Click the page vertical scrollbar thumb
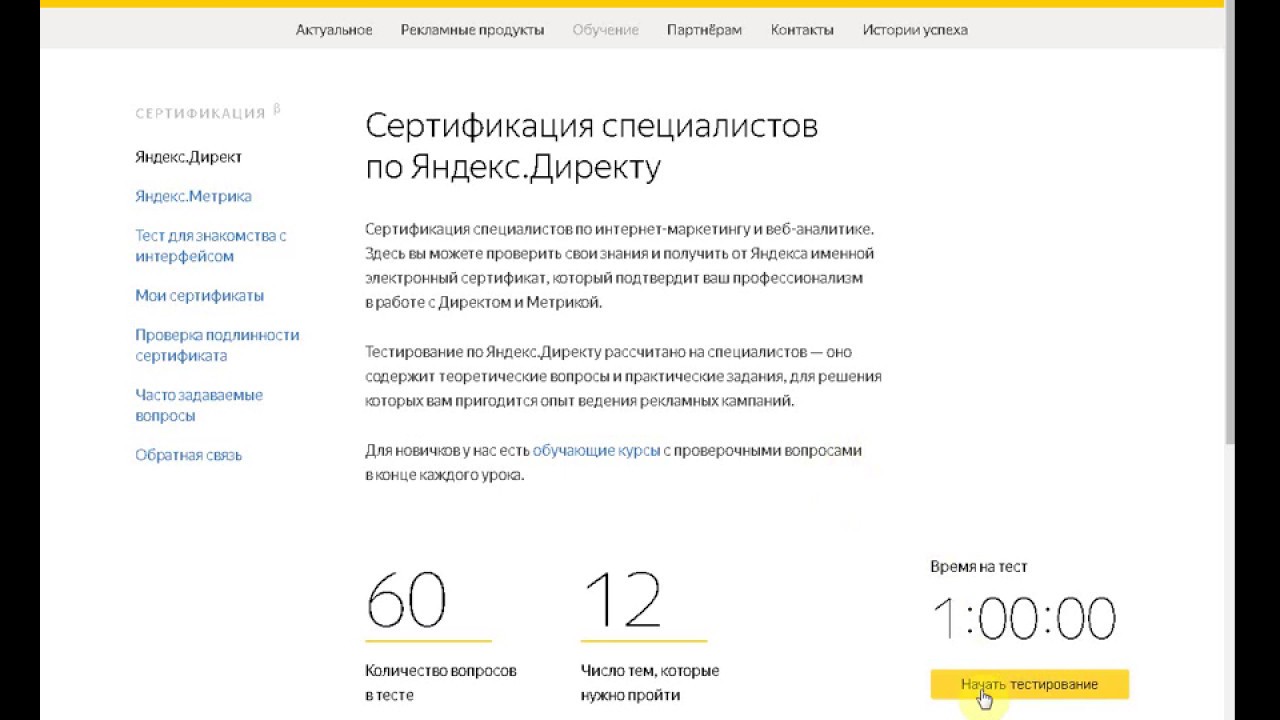 (1229, 223)
